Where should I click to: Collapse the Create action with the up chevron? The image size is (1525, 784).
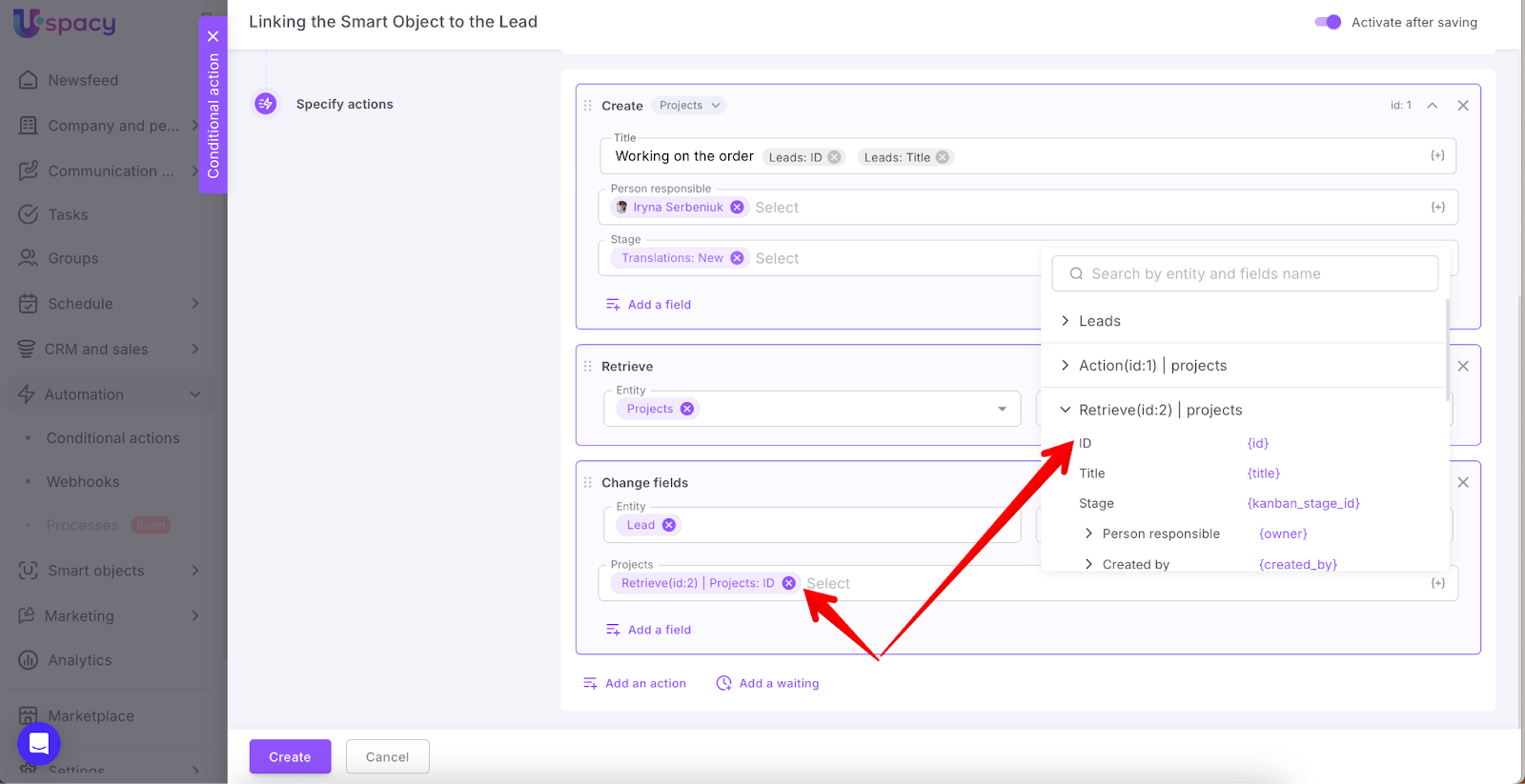coord(1432,106)
